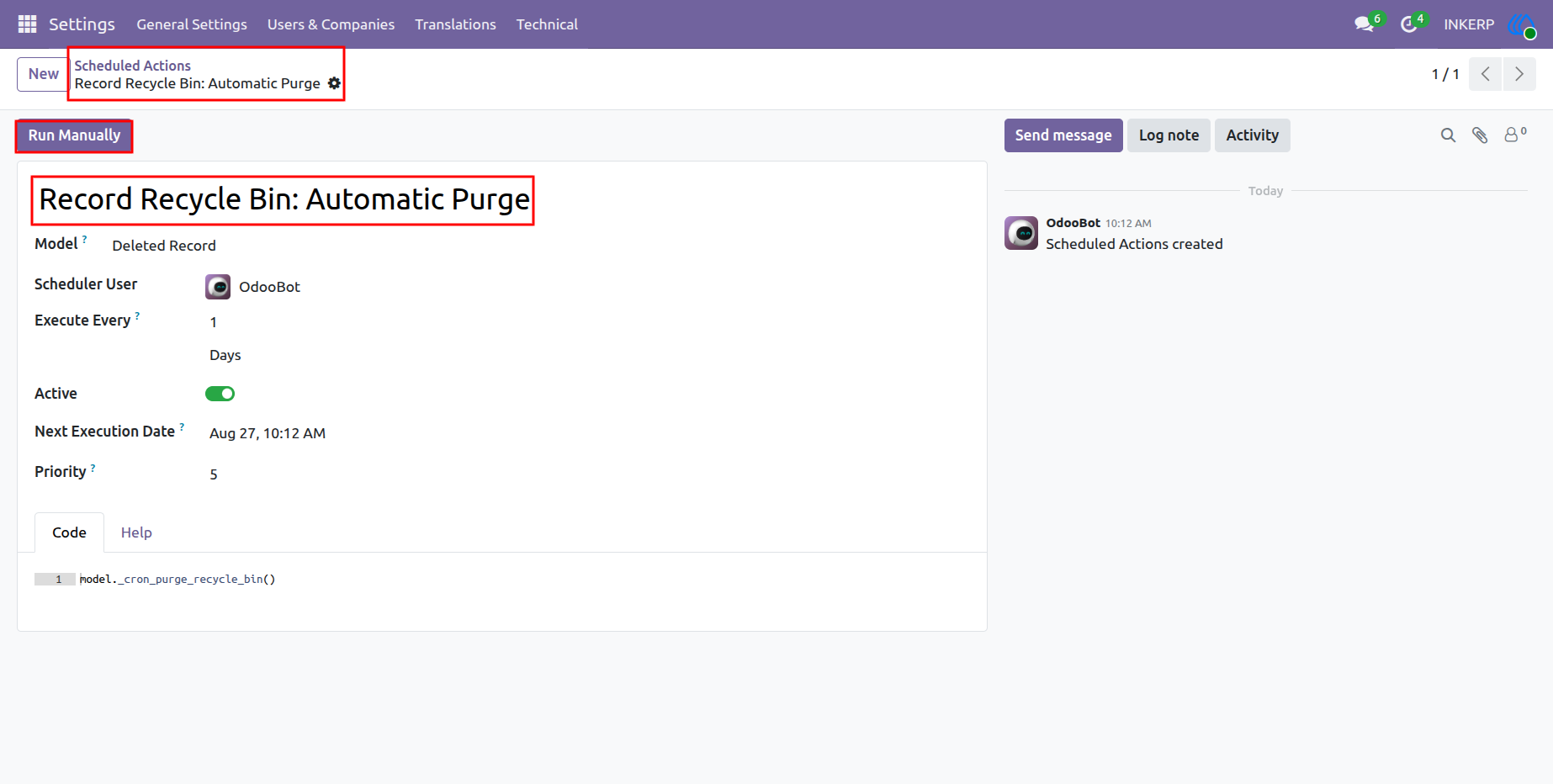Screen dimensions: 1553x784
Task: Toggle the Active switch off
Action: pyautogui.click(x=220, y=394)
